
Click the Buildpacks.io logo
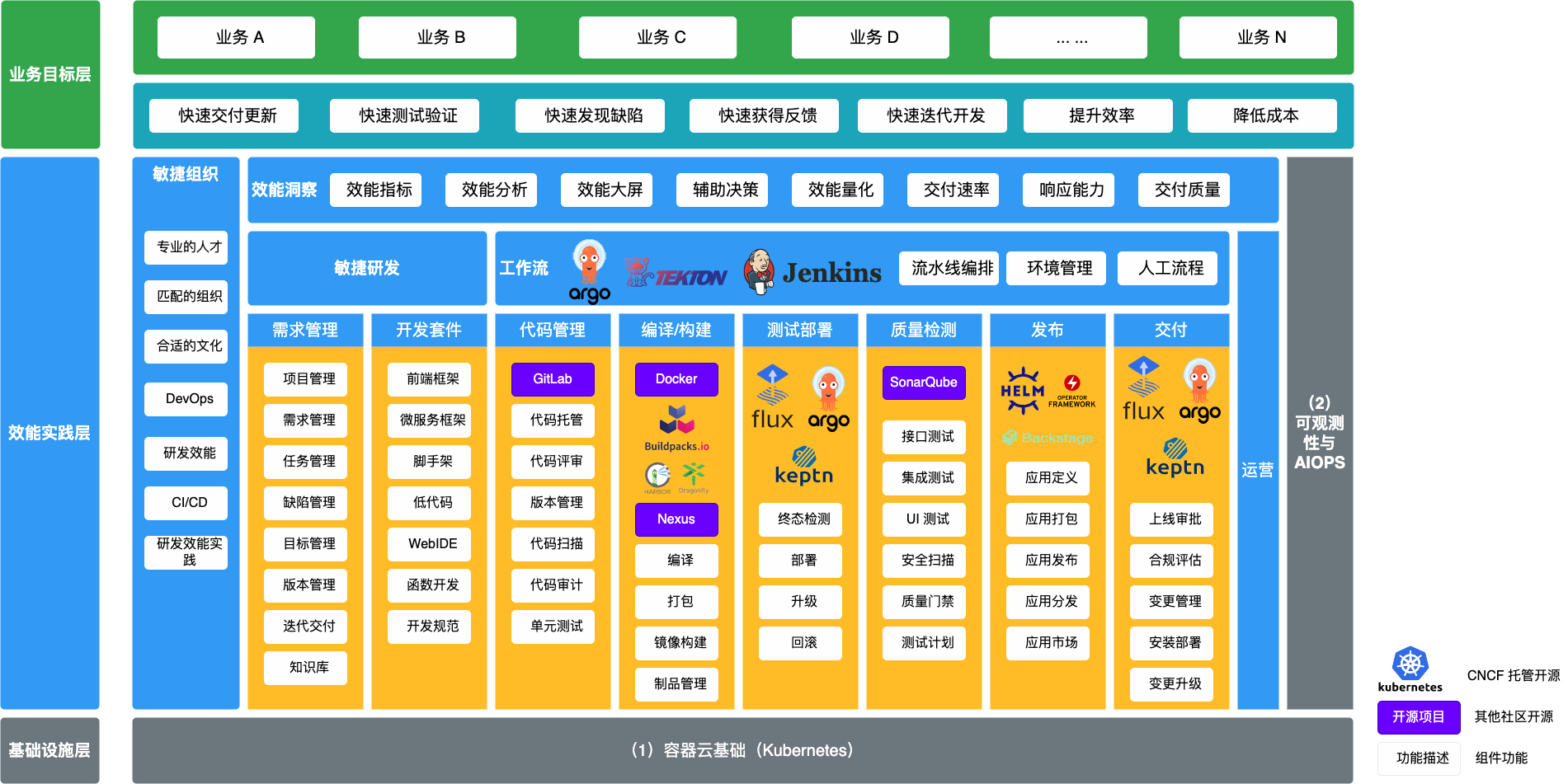pos(676,428)
